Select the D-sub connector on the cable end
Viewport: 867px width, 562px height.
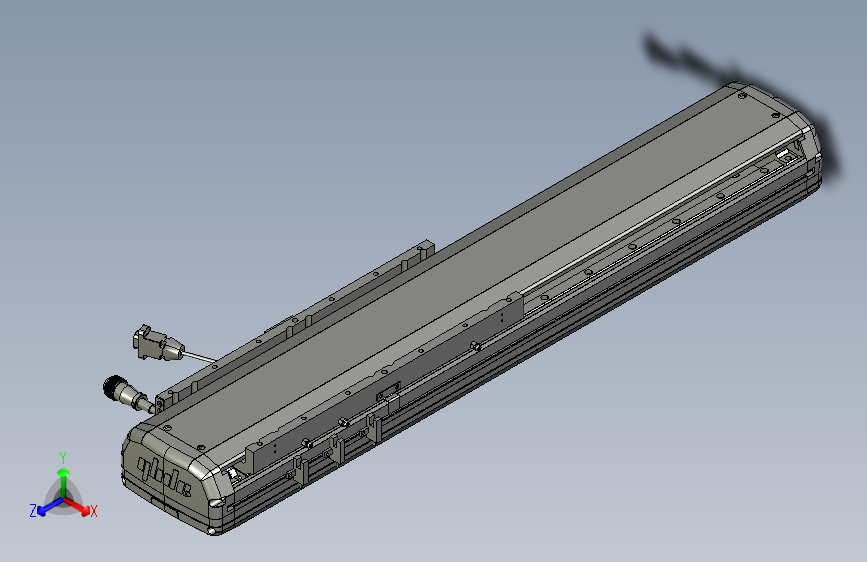tap(157, 344)
